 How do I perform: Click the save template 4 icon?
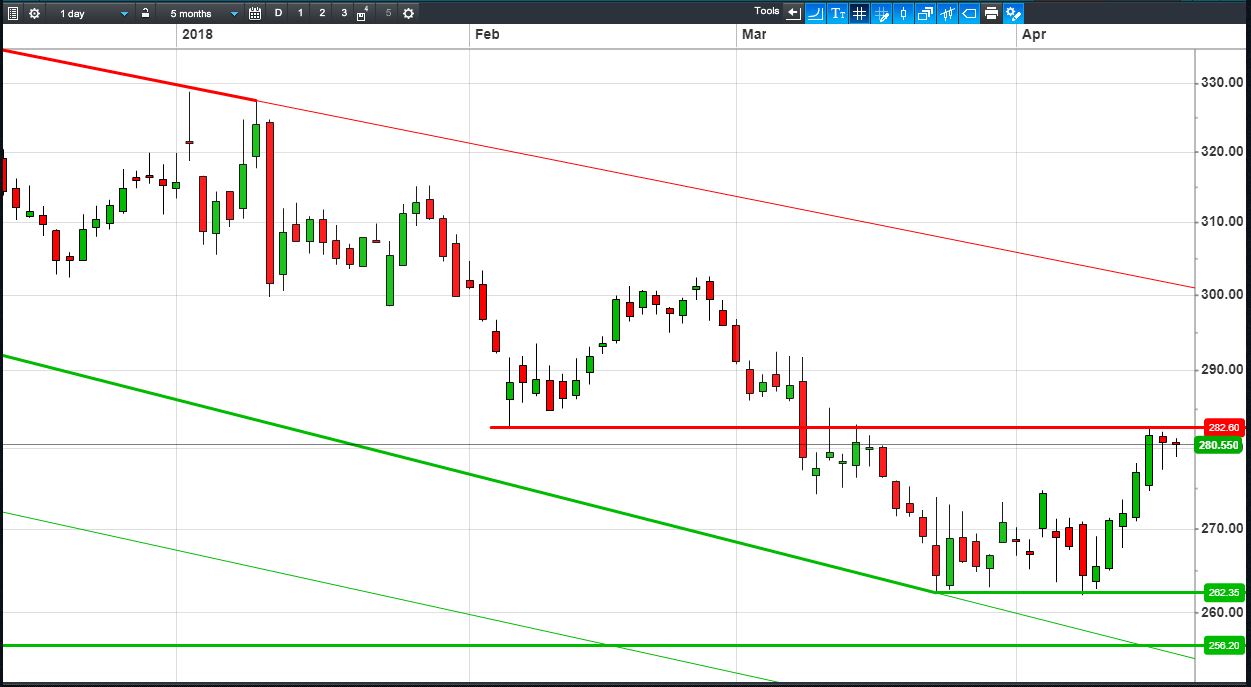[x=363, y=13]
